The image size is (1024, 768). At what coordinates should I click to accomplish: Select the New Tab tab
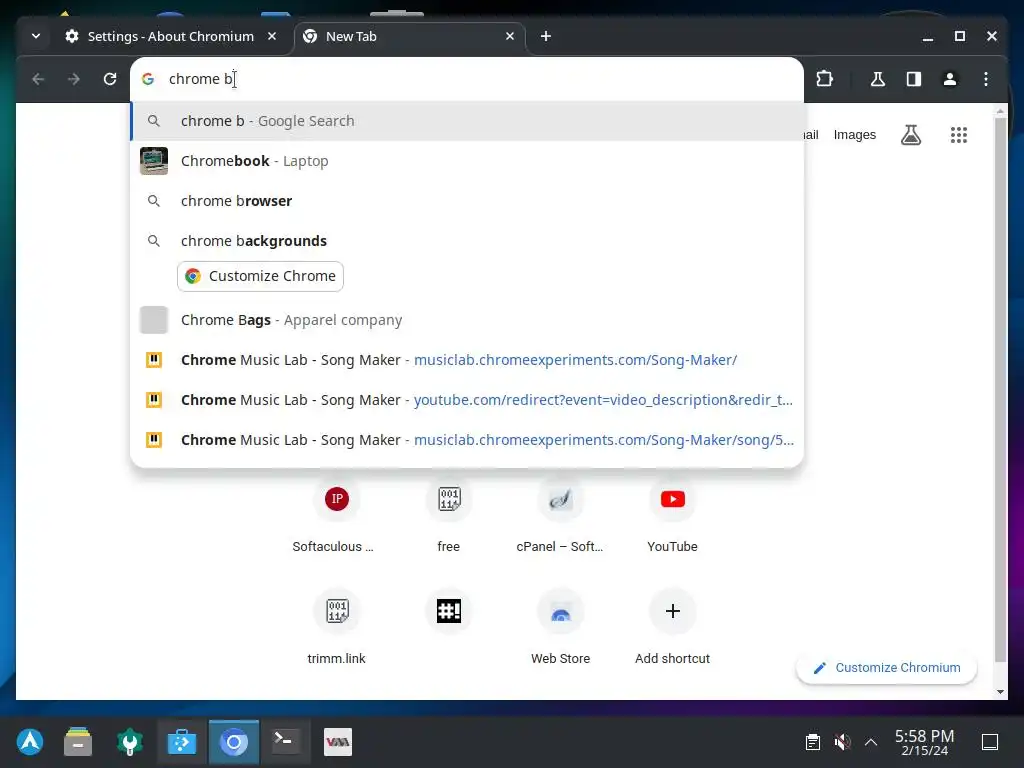pyautogui.click(x=408, y=37)
